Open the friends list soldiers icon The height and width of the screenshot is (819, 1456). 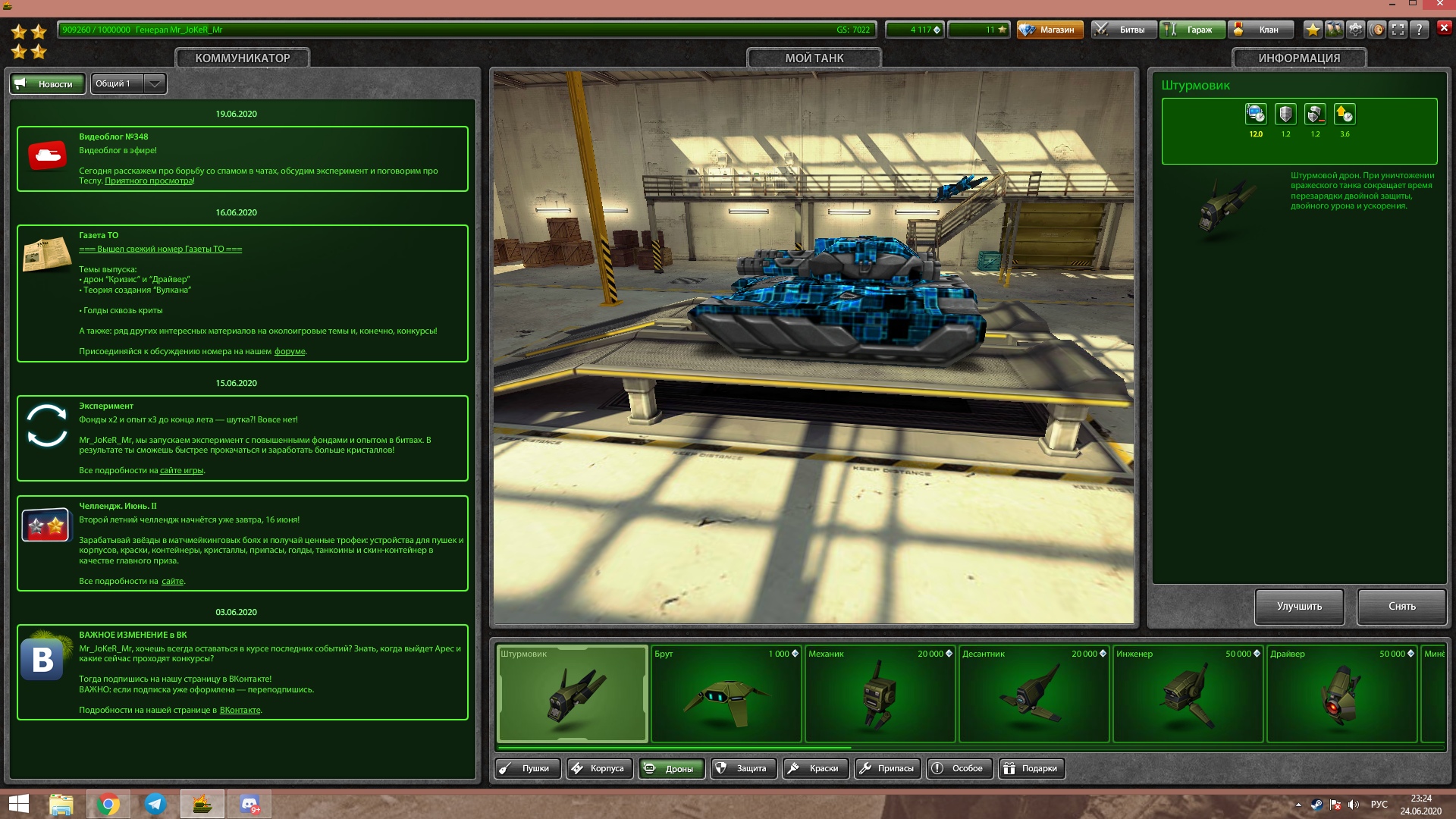1334,30
